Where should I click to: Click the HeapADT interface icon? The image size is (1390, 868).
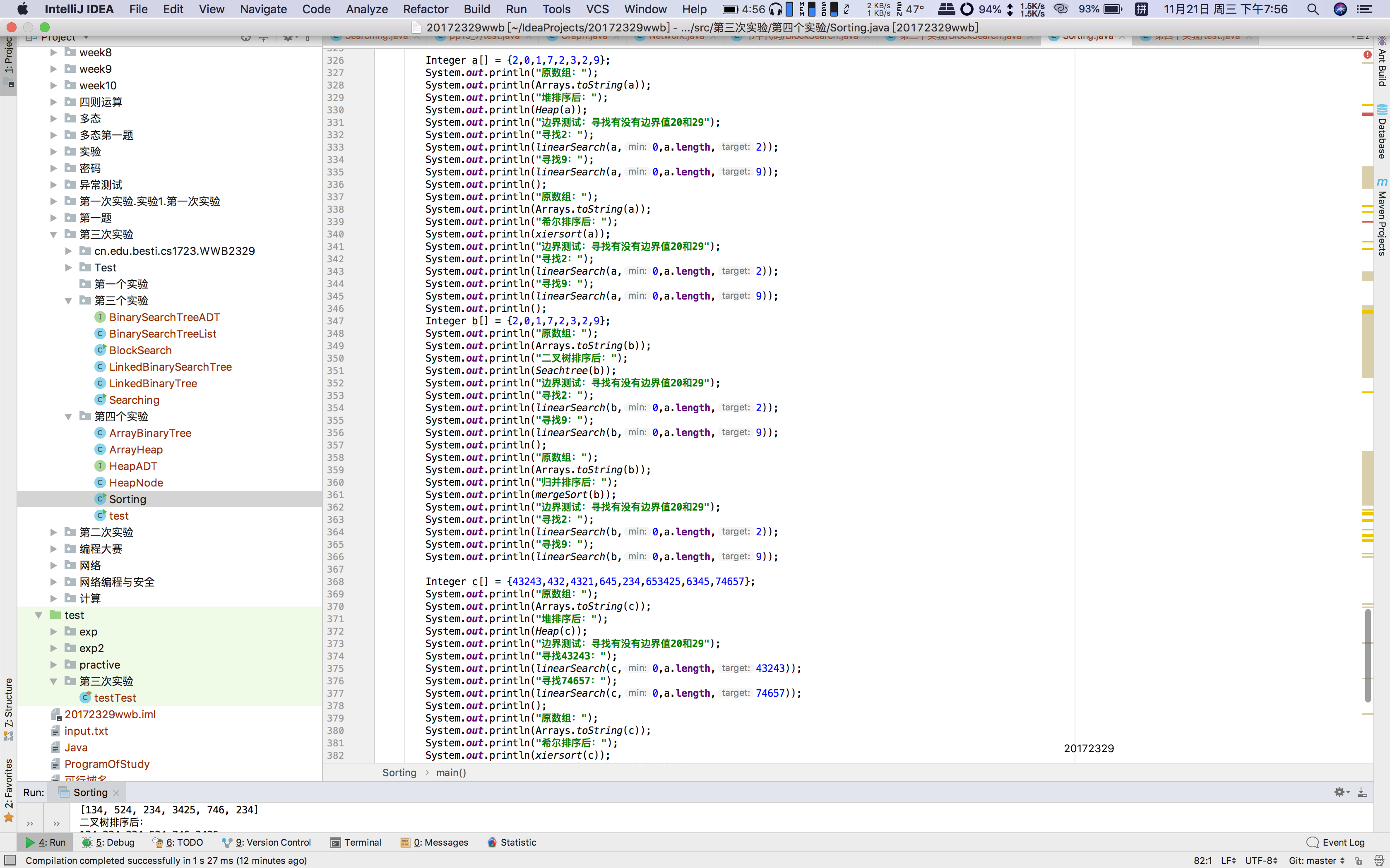(100, 465)
